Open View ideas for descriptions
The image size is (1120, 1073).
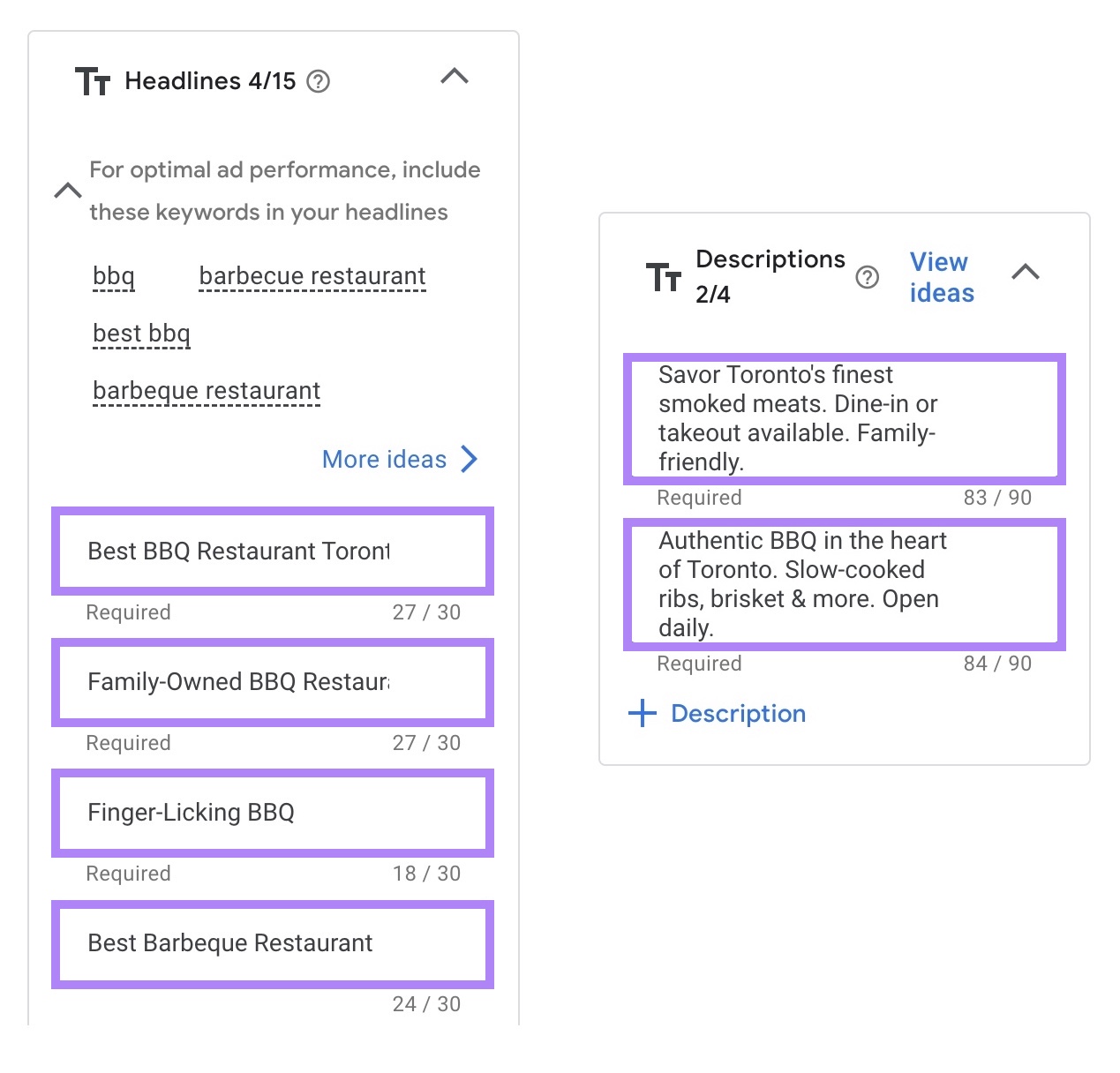point(939,276)
